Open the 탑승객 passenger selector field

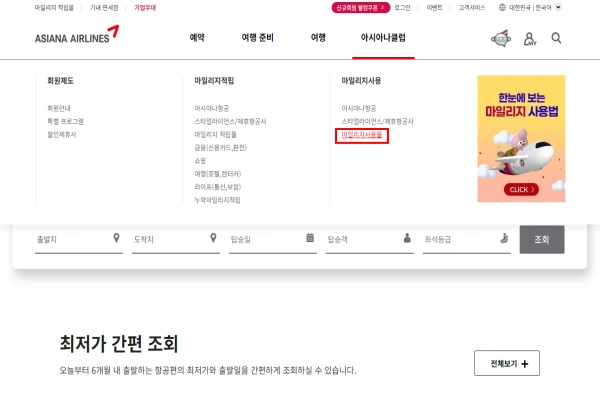pyautogui.click(x=370, y=240)
